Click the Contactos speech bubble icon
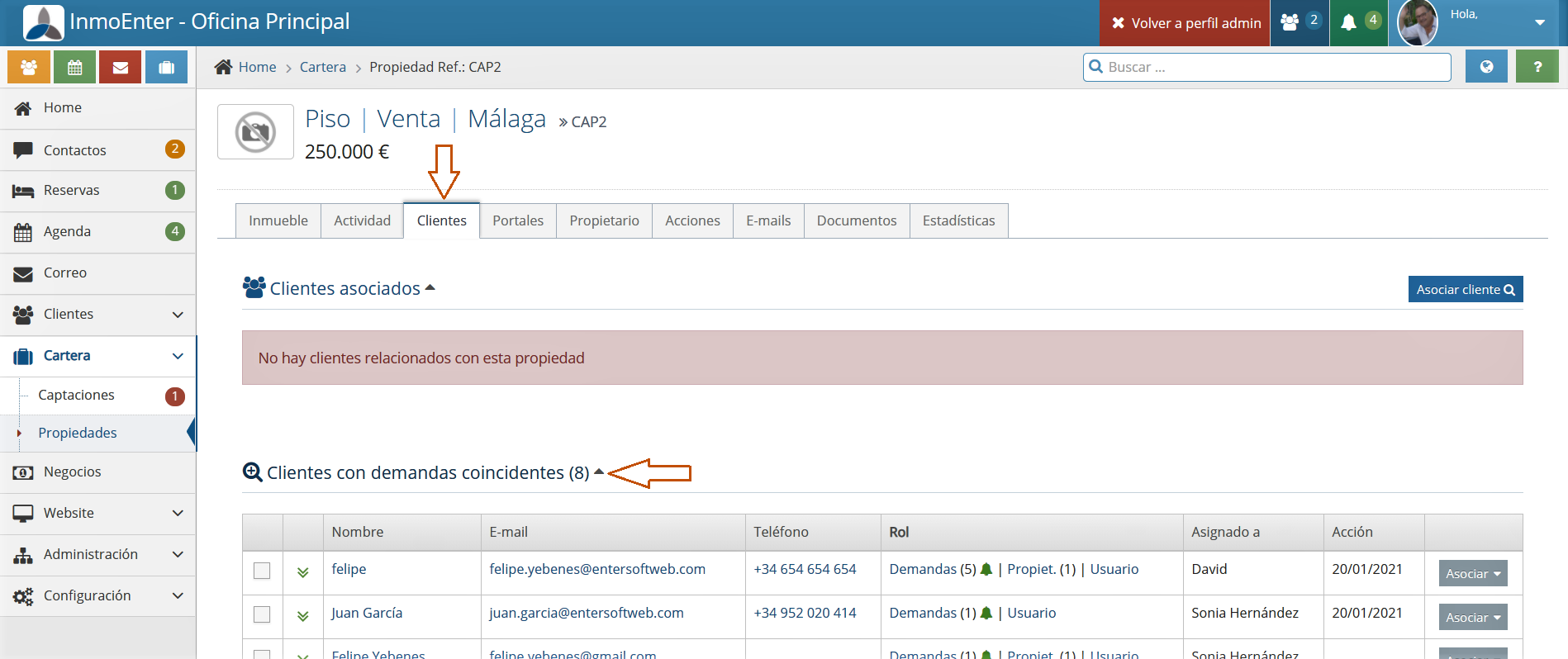Image resolution: width=1568 pixels, height=659 pixels. point(23,150)
